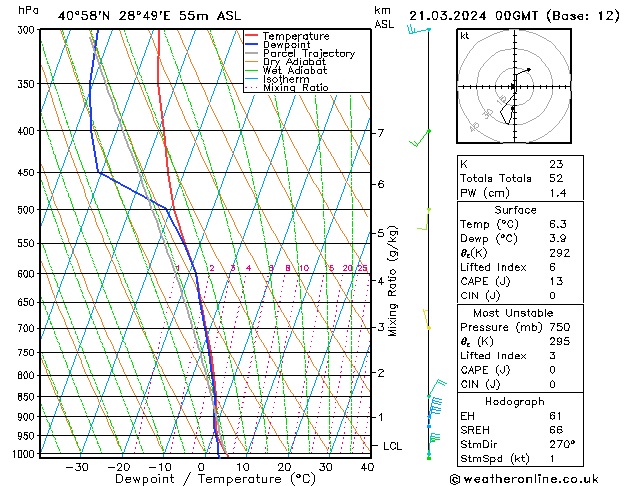Click the LCL height marker label

(392, 446)
